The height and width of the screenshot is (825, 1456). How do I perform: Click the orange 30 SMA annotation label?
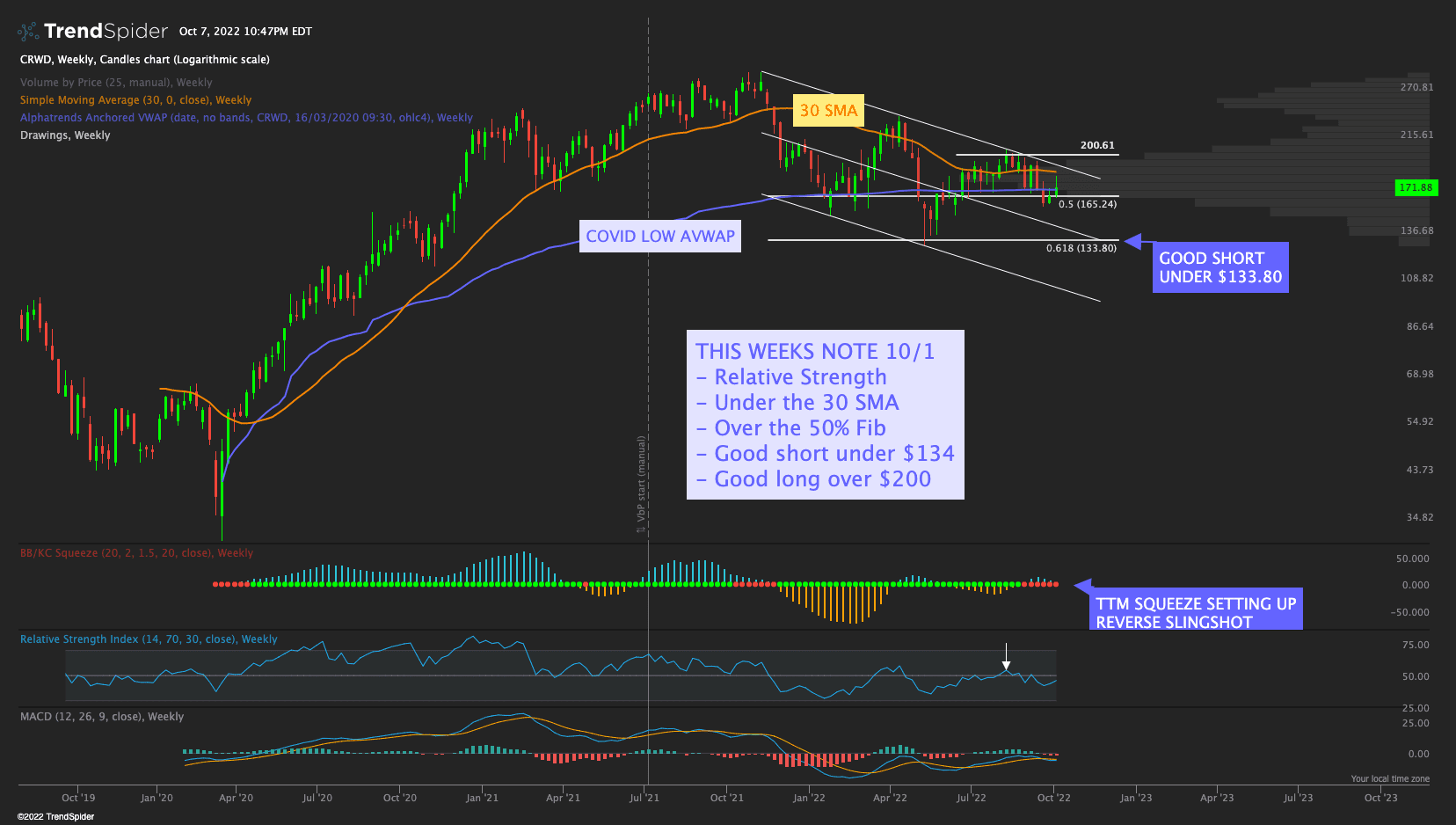[828, 111]
